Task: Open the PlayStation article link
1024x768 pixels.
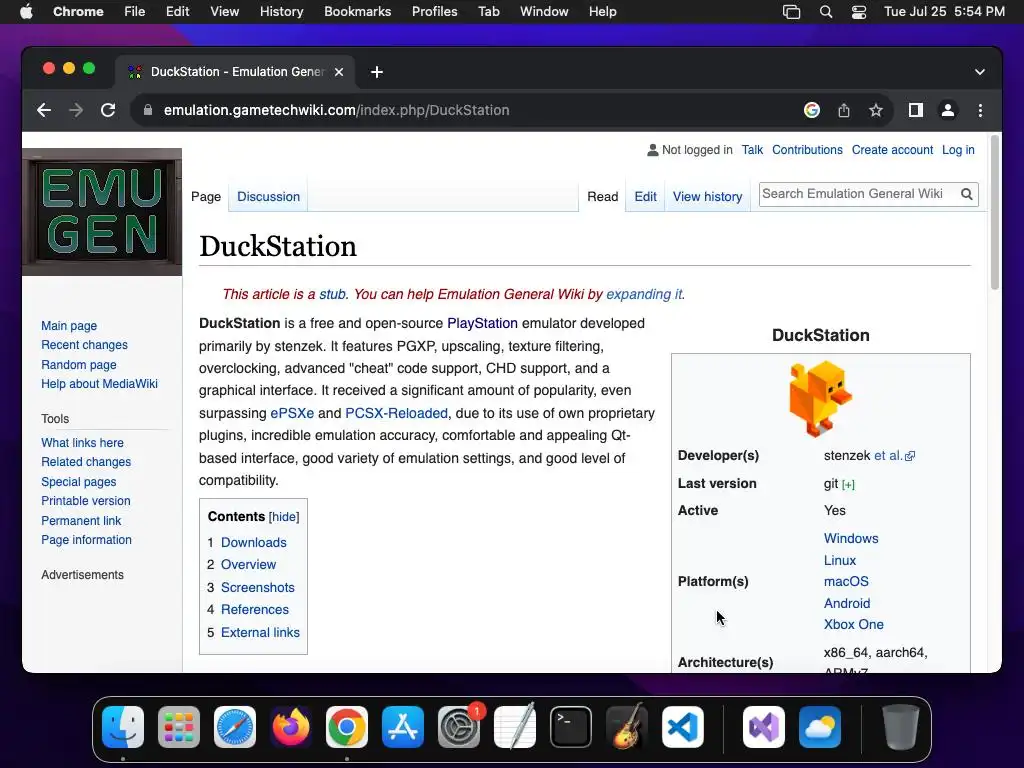Action: (x=482, y=323)
